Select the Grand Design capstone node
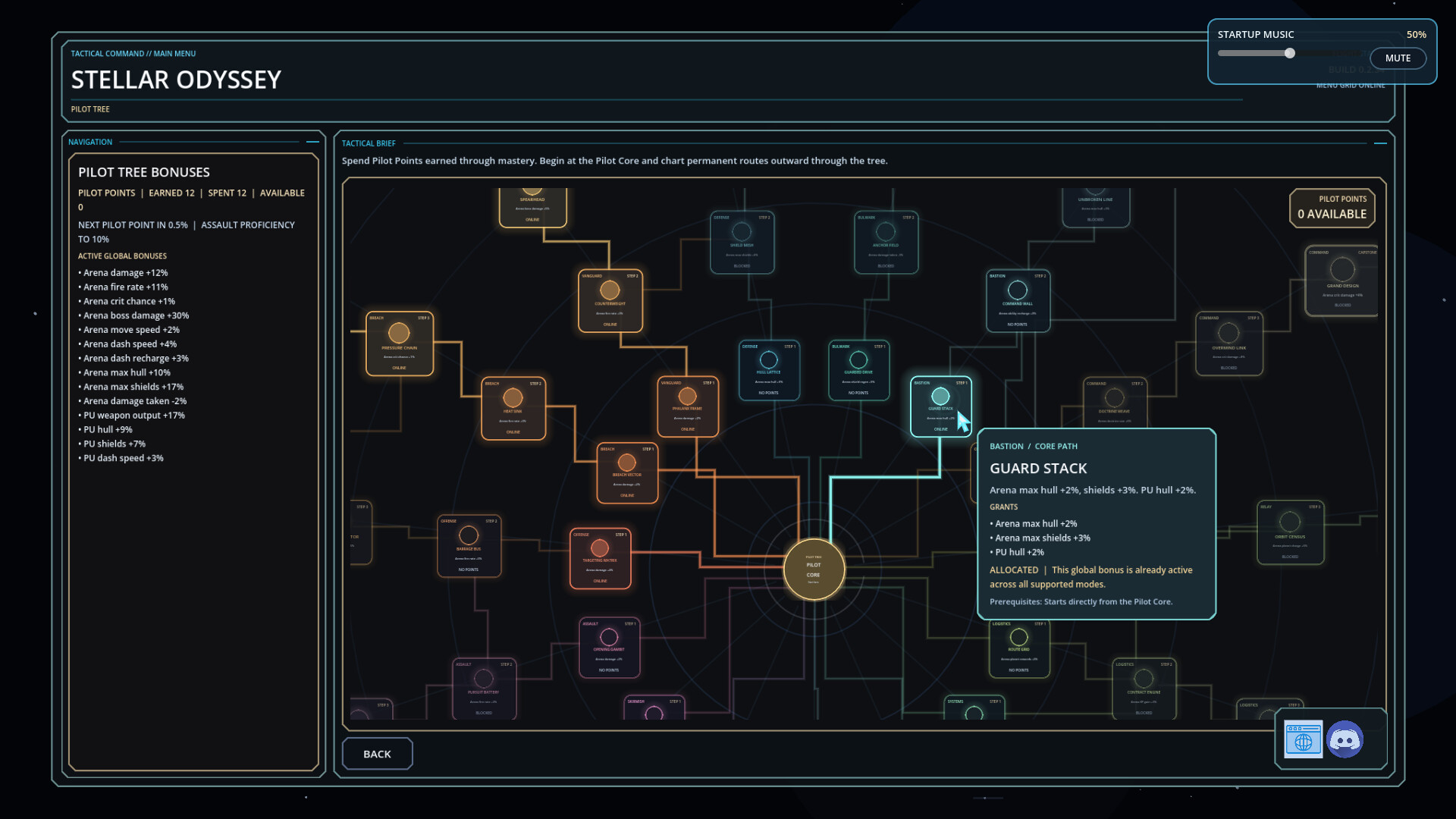 pos(1341,281)
